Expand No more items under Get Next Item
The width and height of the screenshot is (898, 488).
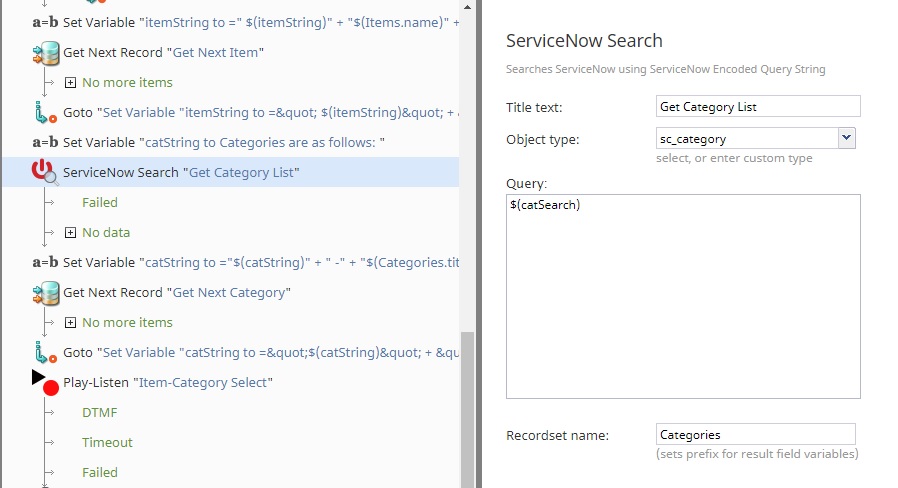pyautogui.click(x=70, y=82)
